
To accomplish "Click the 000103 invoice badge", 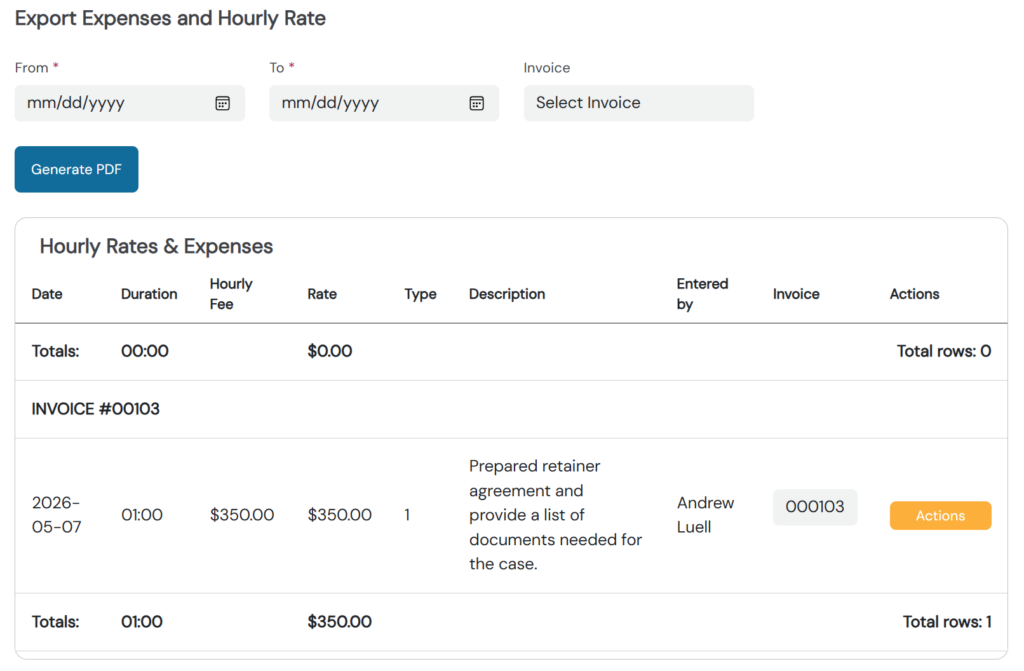I will 815,507.
